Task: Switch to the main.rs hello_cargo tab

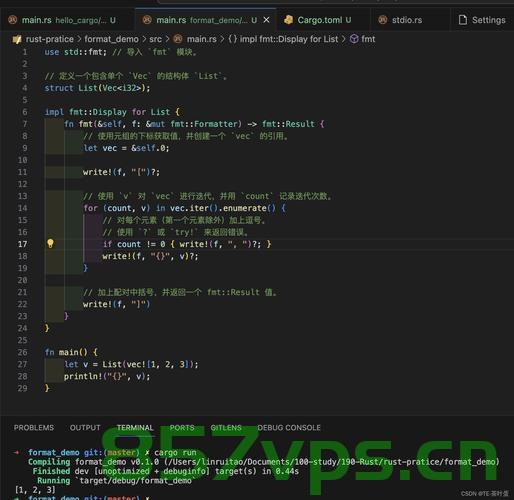Action: (x=68, y=20)
